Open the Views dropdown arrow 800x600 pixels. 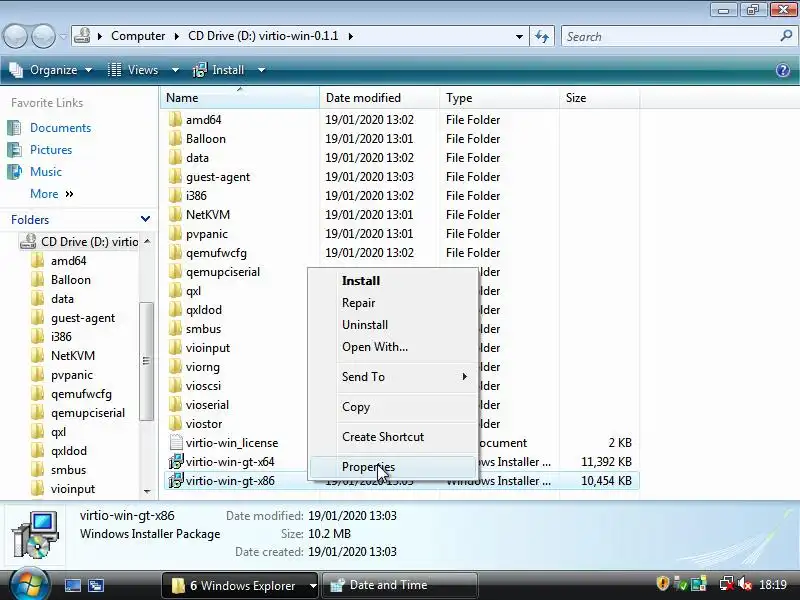point(175,70)
